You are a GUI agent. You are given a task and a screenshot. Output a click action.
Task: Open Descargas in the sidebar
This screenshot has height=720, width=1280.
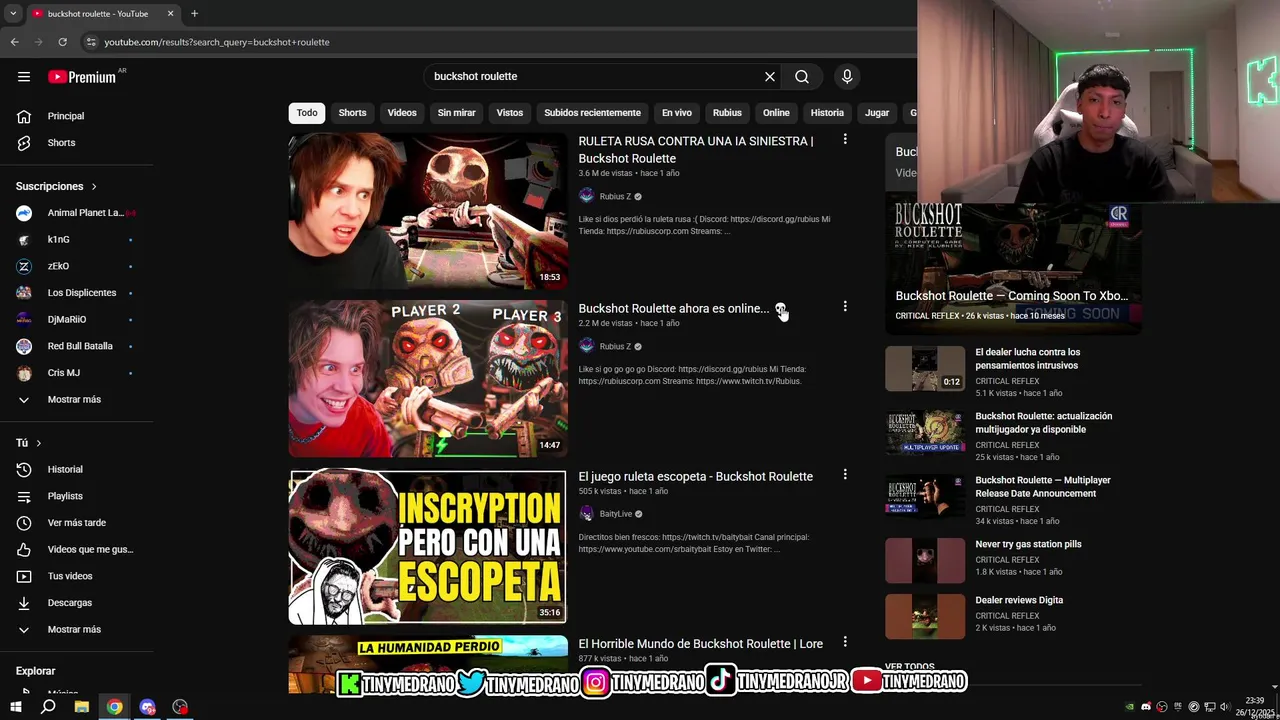(x=69, y=603)
